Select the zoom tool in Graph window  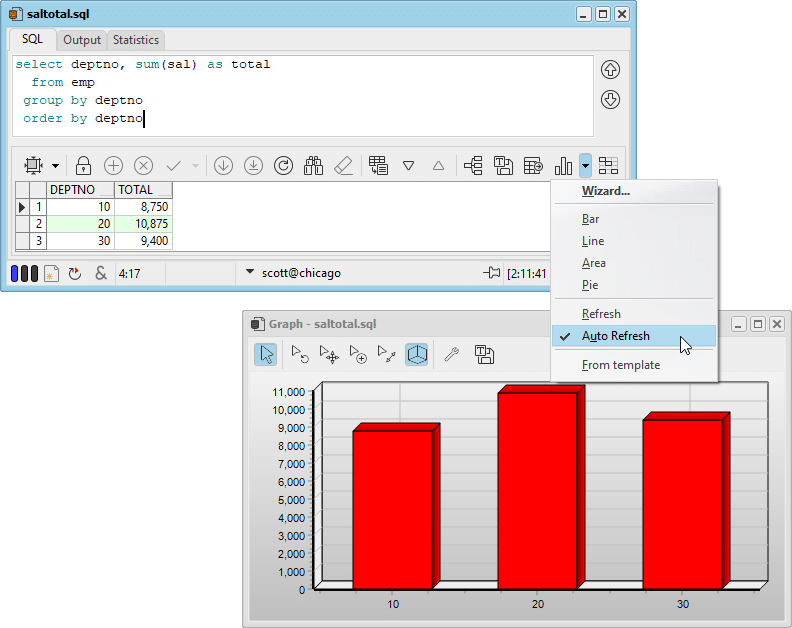pos(358,354)
